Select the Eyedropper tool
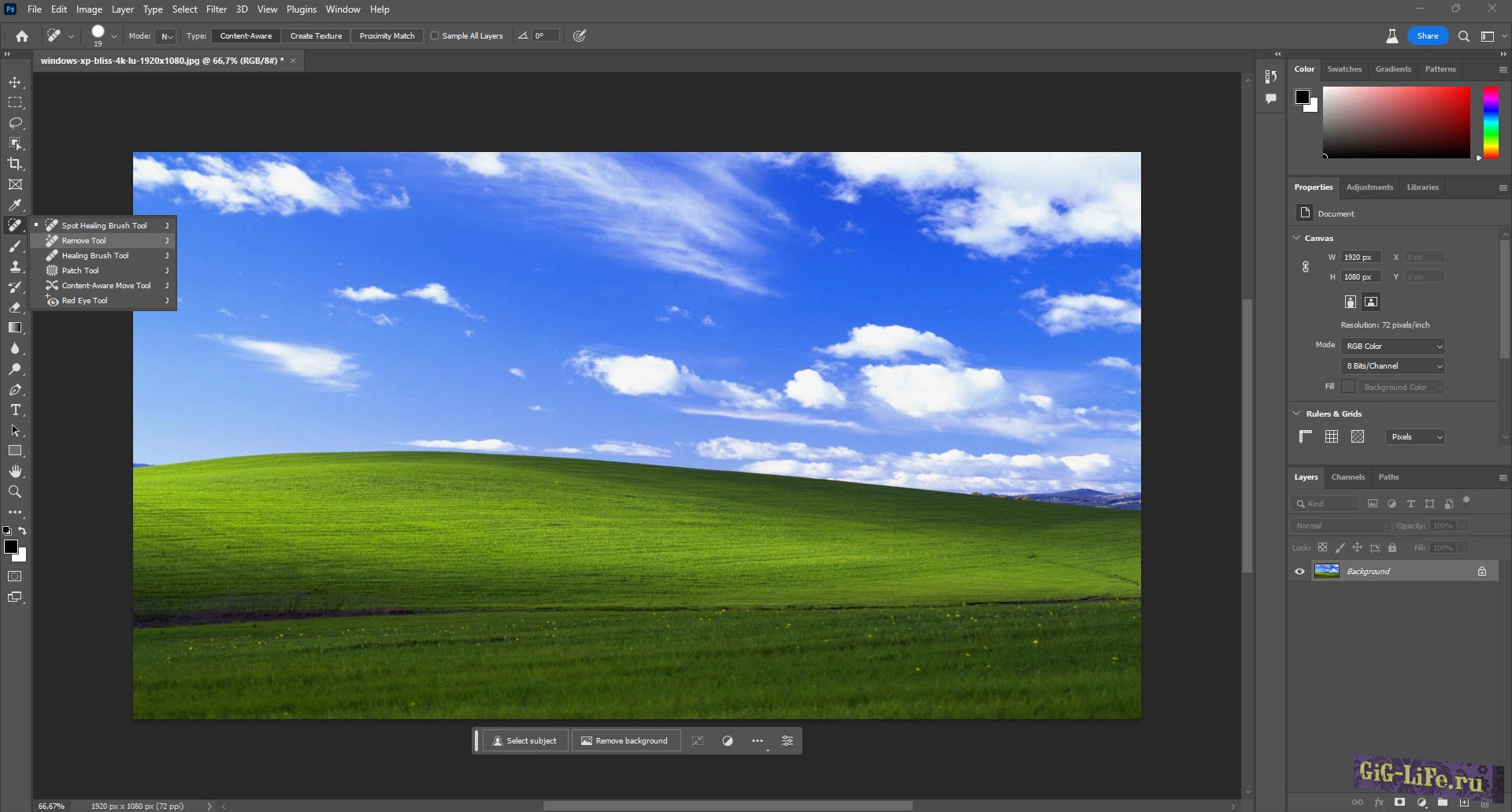This screenshot has width=1512, height=812. tap(15, 206)
